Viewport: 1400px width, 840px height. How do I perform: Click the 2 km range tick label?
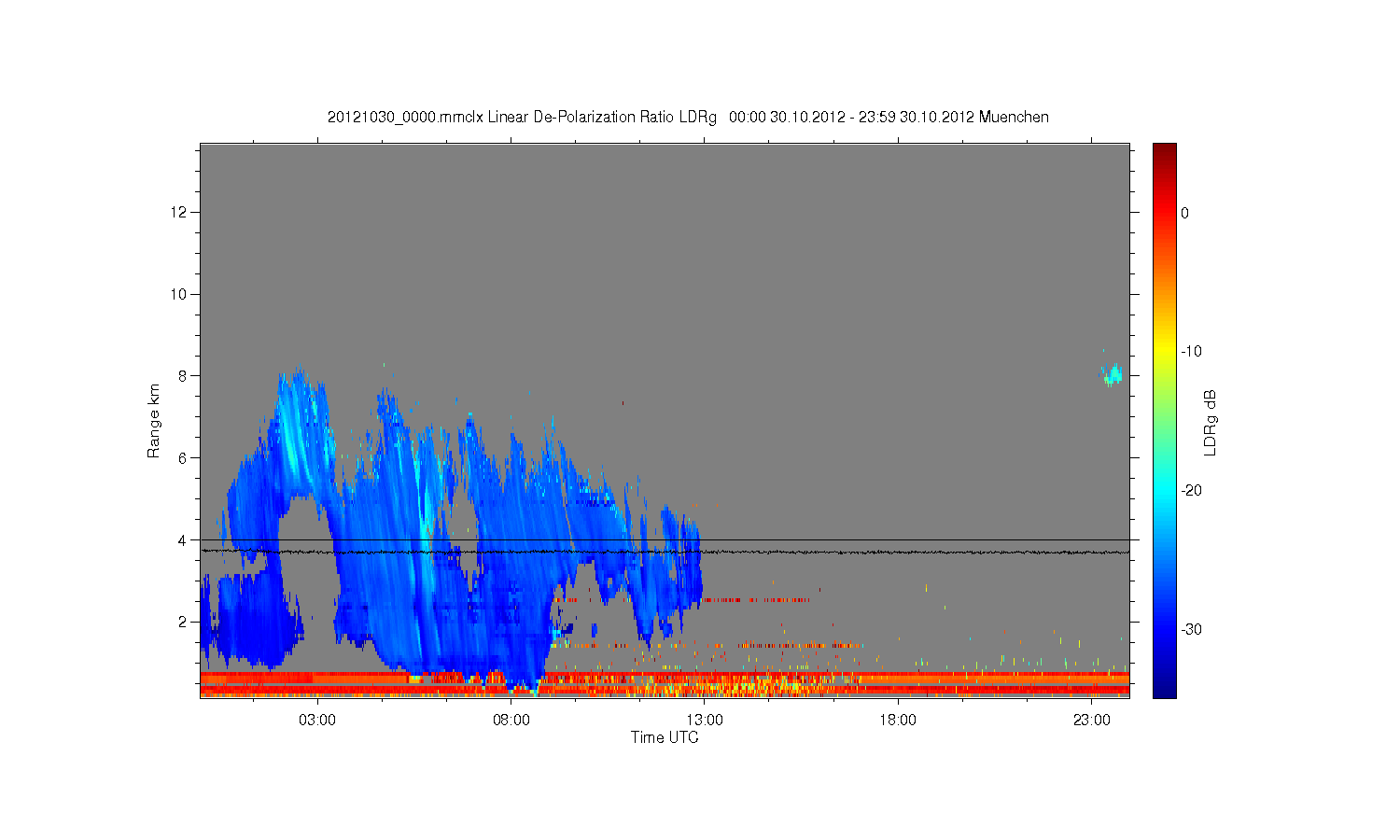tap(183, 622)
